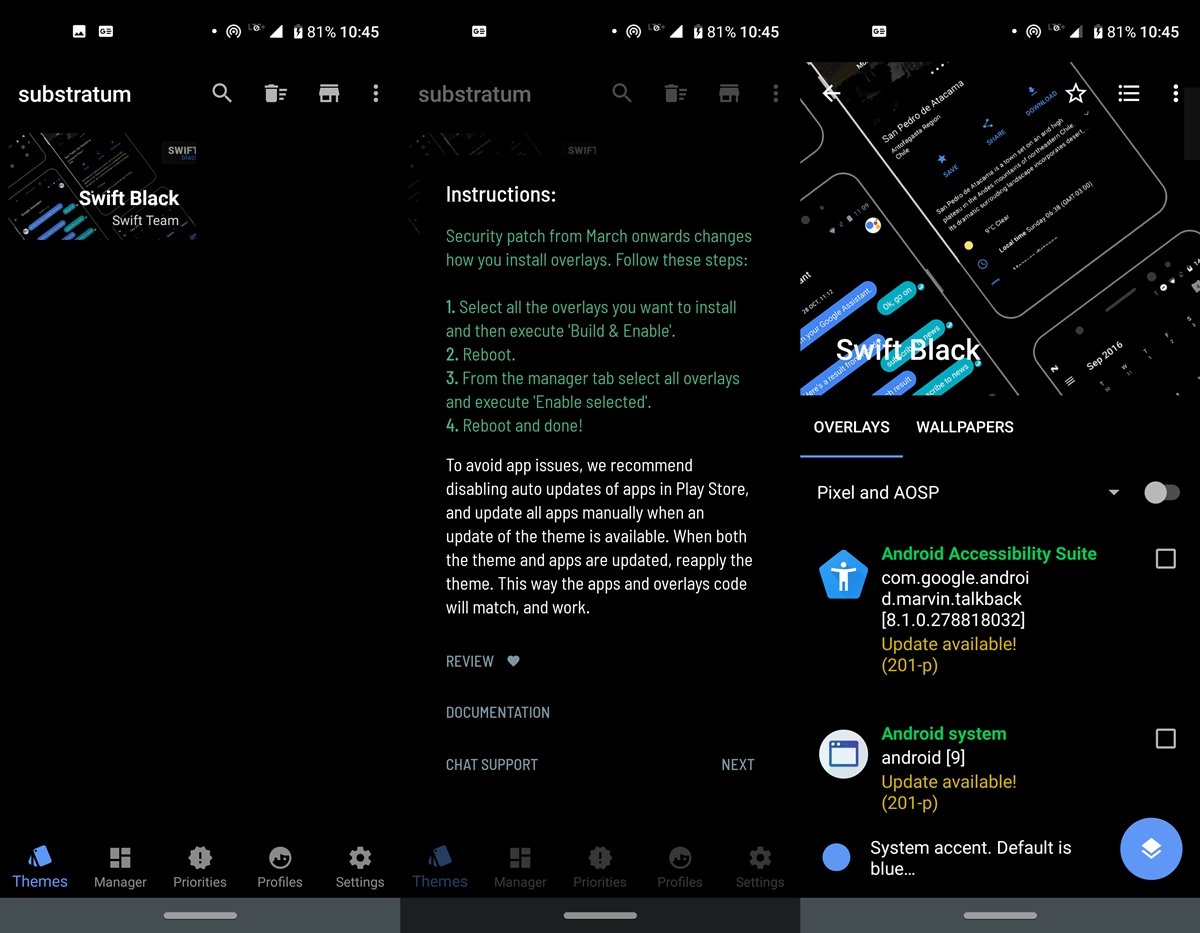1200x933 pixels.
Task: Open Settings tab in left screen
Action: click(x=360, y=867)
